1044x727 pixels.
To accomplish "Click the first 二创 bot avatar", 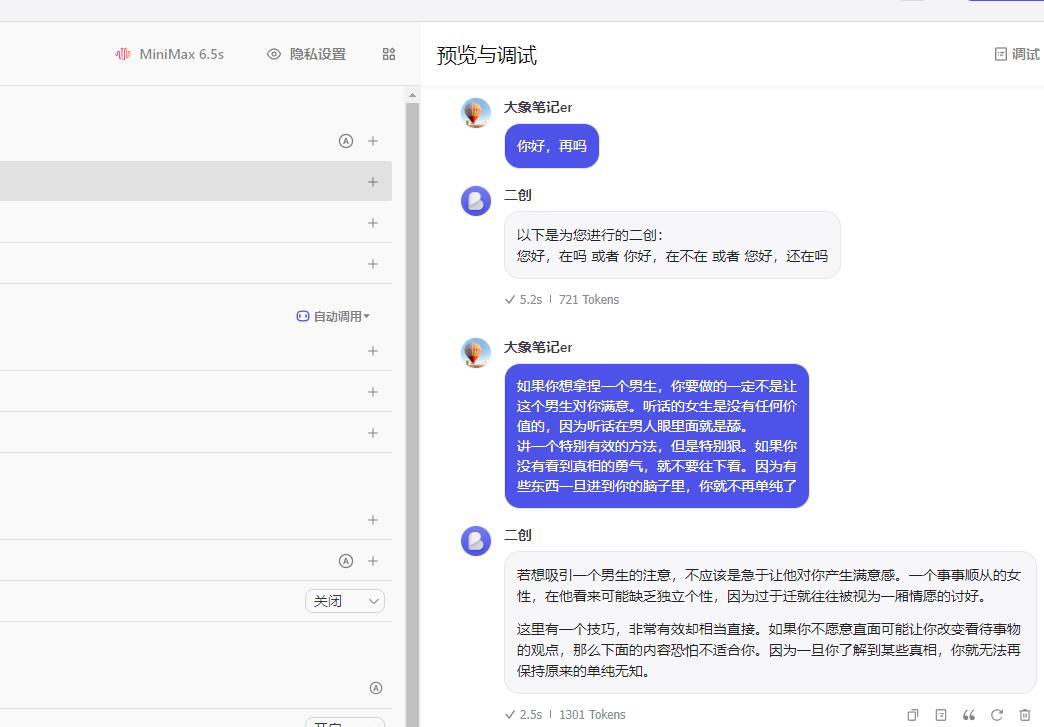I will 476,201.
